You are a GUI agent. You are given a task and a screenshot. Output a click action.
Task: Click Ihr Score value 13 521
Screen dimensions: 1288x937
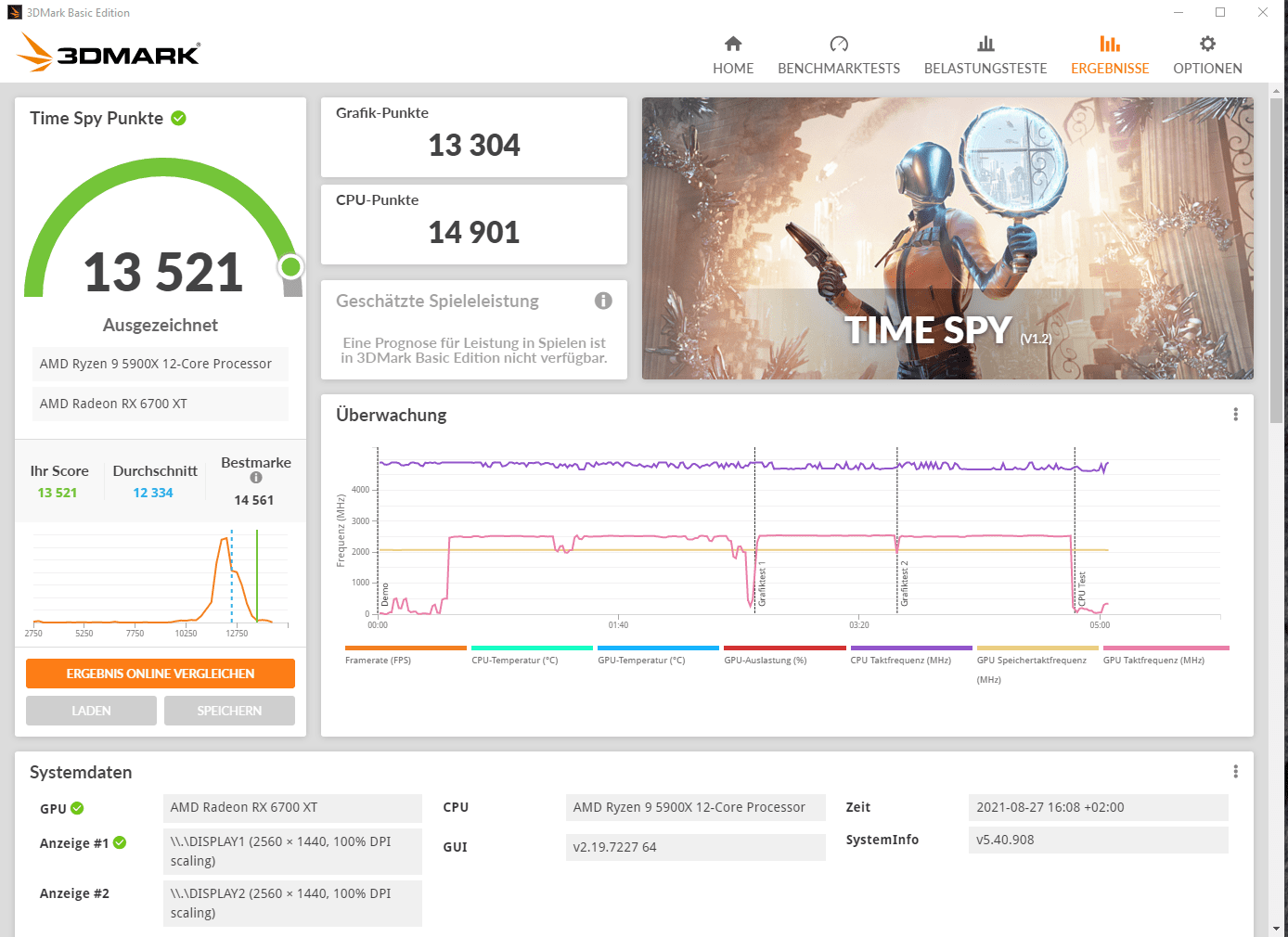click(x=58, y=493)
